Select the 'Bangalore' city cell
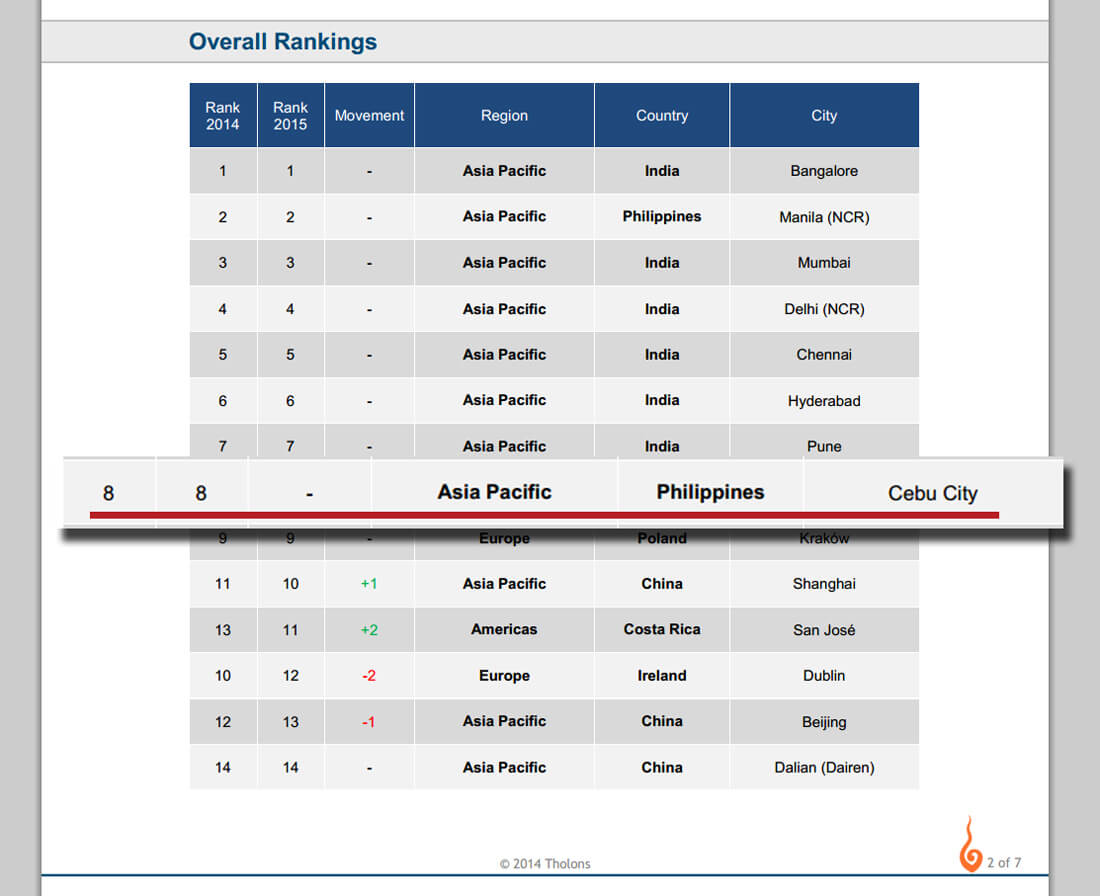This screenshot has width=1100, height=896. (x=824, y=171)
